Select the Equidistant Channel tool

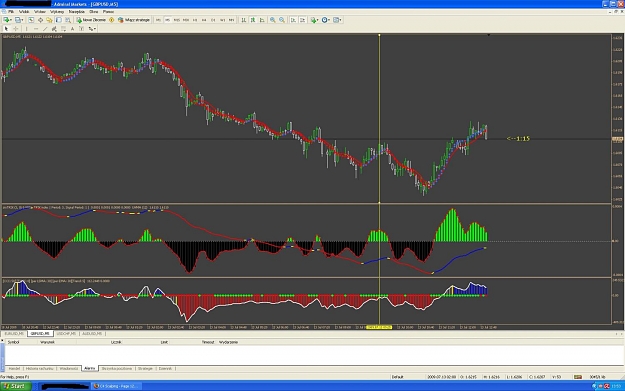point(54,29)
